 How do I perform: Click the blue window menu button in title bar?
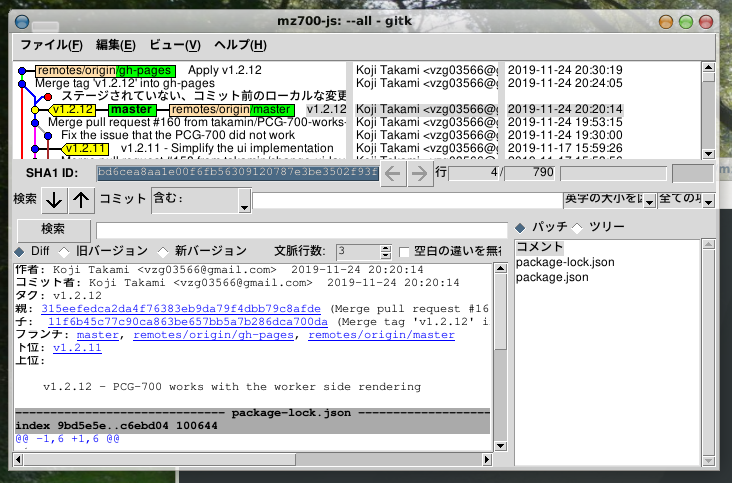pyautogui.click(x=22, y=21)
